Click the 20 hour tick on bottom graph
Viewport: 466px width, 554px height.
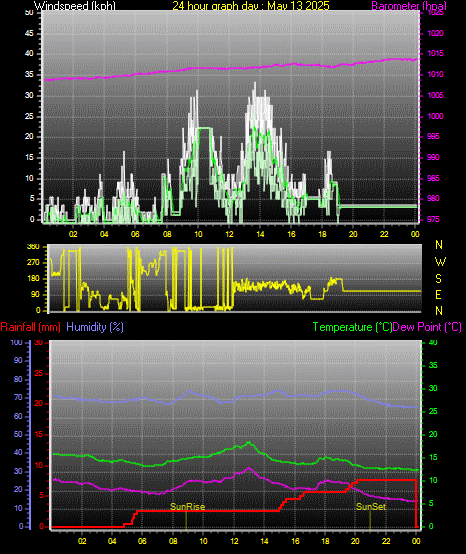[355, 541]
